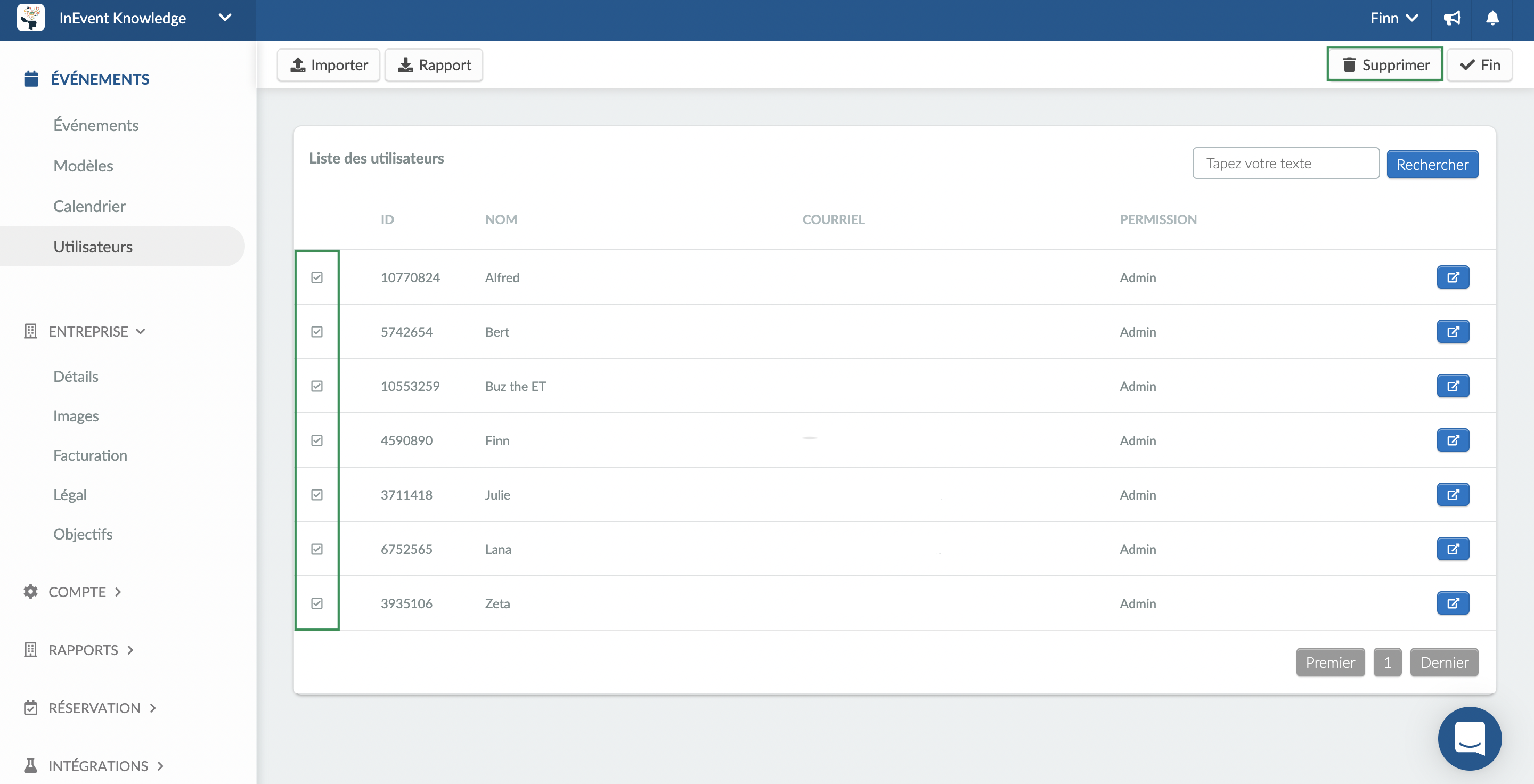
Task: Toggle the checkbox for Lana
Action: point(317,549)
